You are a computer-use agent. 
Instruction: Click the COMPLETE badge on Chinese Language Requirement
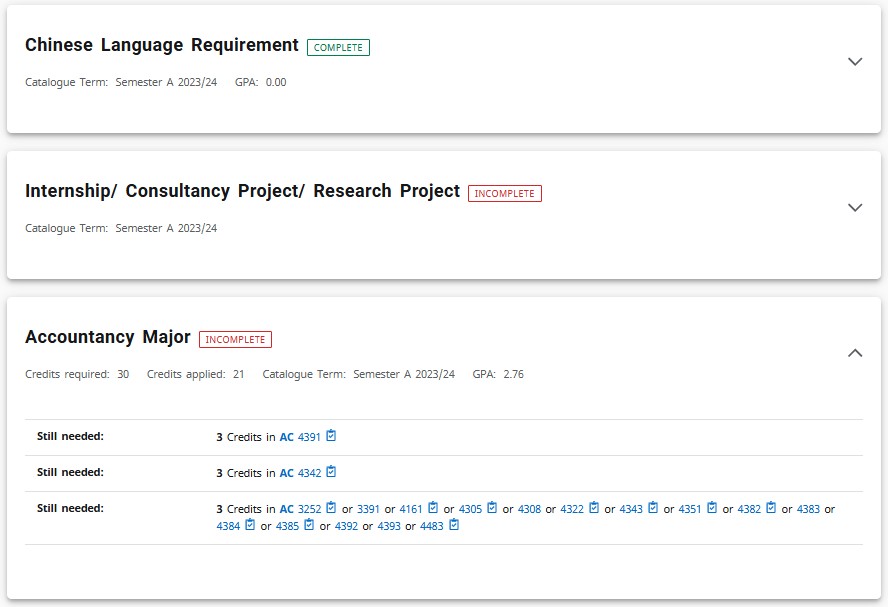(x=338, y=48)
